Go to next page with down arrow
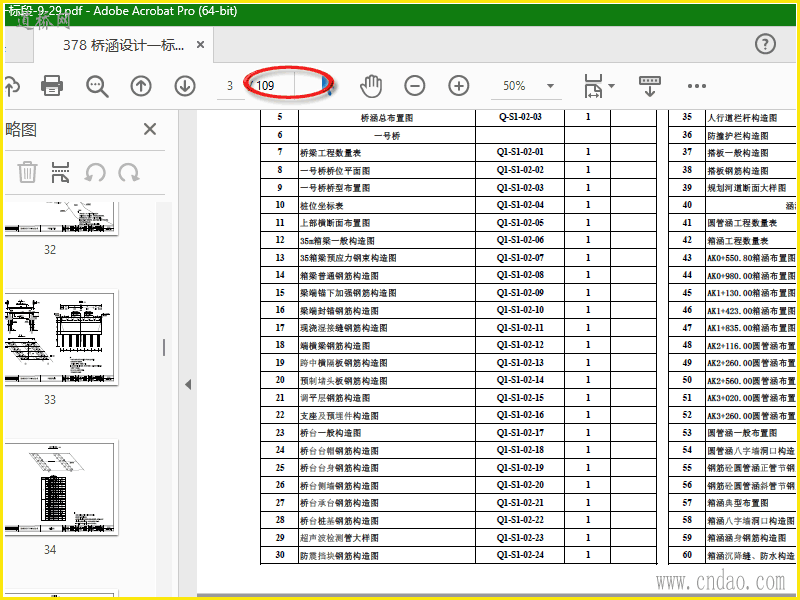800x600 pixels. (185, 86)
